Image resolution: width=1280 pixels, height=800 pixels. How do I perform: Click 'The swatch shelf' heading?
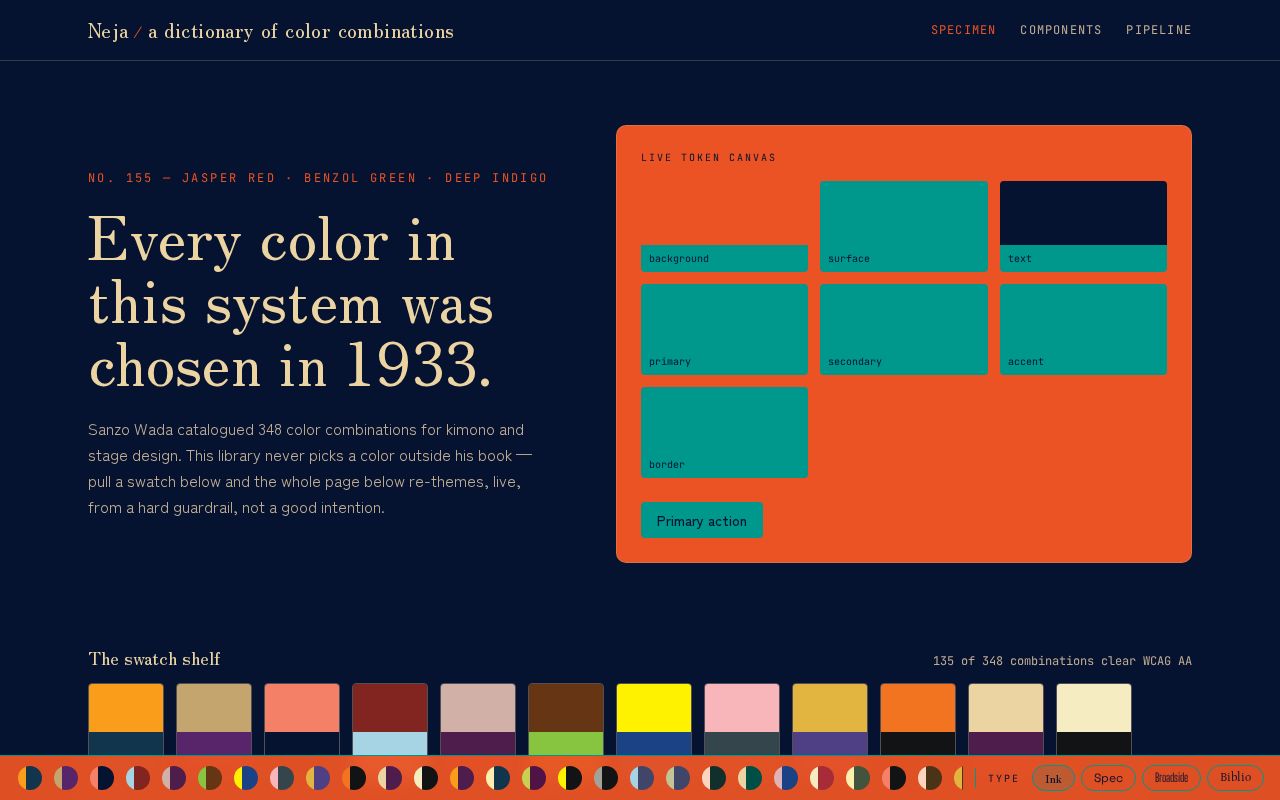[x=154, y=659]
